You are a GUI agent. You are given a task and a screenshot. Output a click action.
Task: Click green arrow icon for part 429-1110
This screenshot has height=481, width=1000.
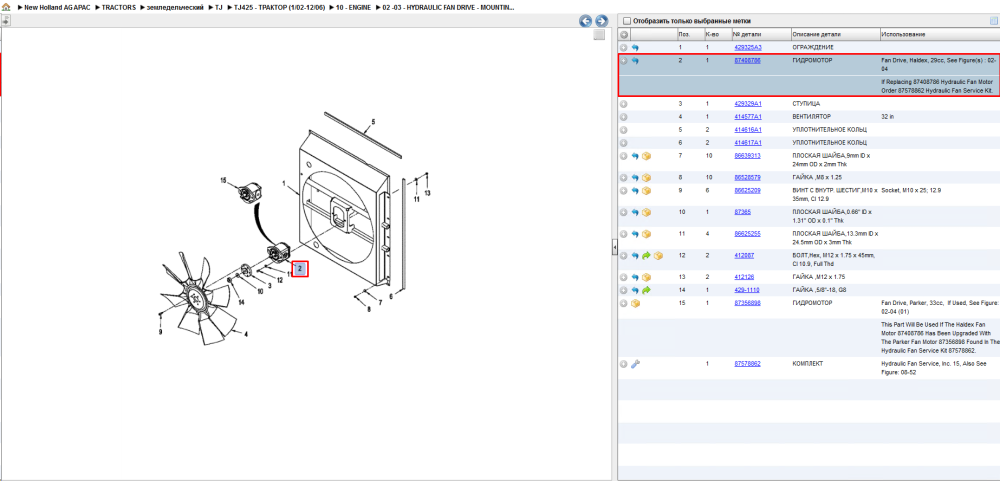pyautogui.click(x=646, y=290)
